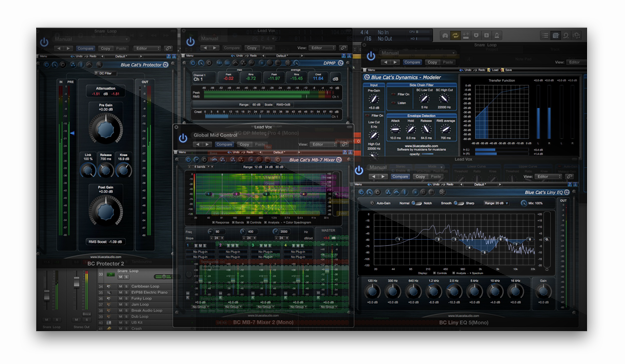Image resolution: width=625 pixels, height=364 pixels.
Task: Click the link icon in the Liny EQ header
Action: [x=569, y=177]
